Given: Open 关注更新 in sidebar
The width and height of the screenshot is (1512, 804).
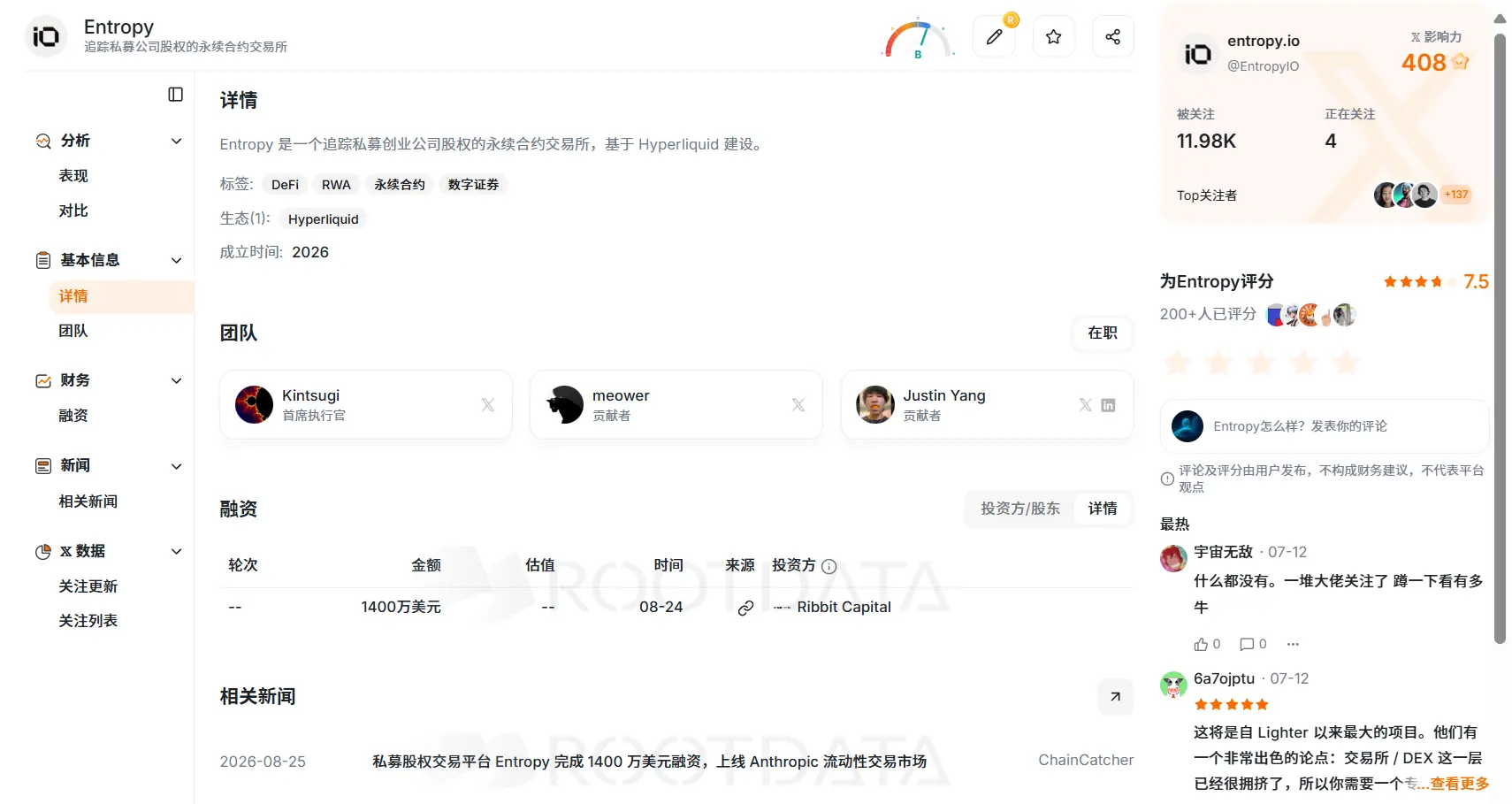Looking at the screenshot, I should pos(88,586).
